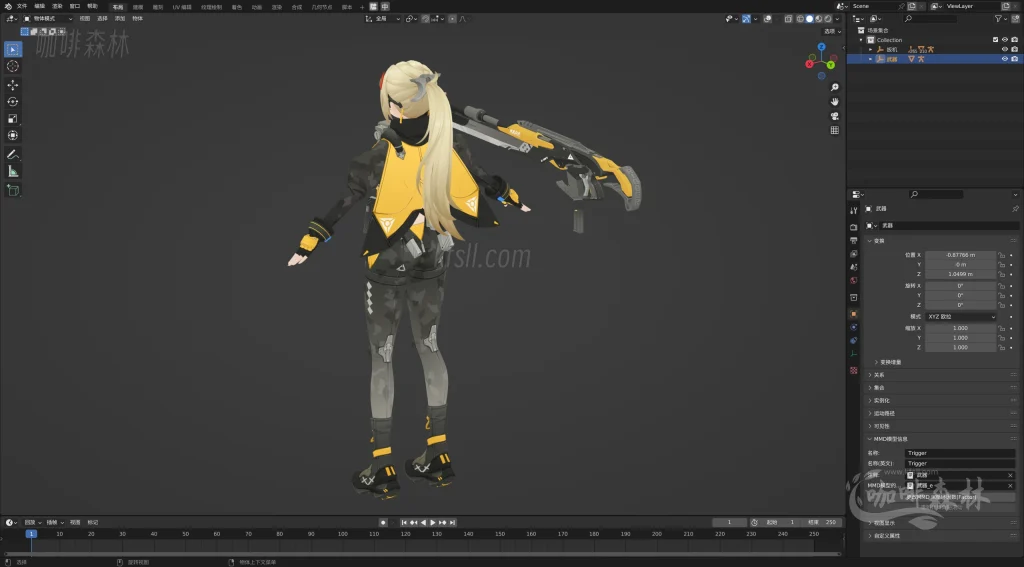The width and height of the screenshot is (1024, 567).
Task: Disable Collection render camera toggle
Action: (1015, 40)
